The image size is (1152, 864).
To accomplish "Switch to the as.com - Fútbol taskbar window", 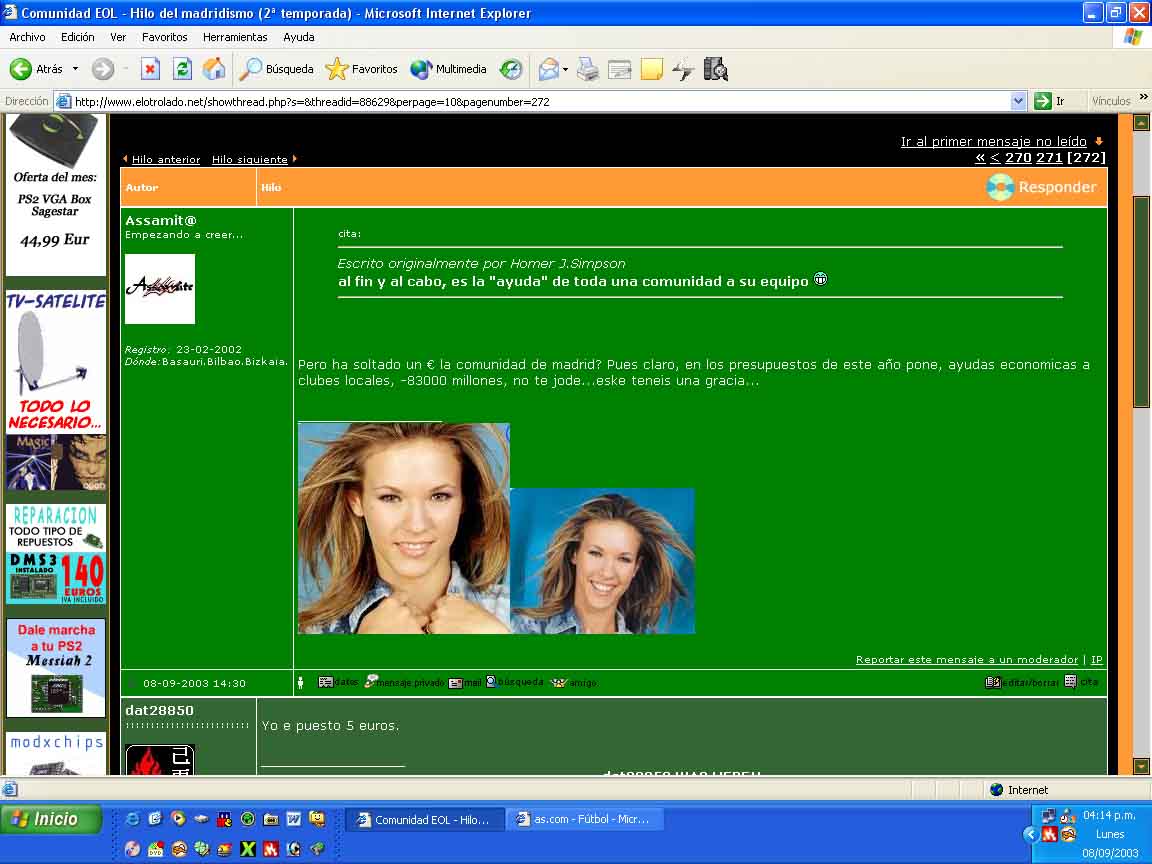I will (x=583, y=819).
